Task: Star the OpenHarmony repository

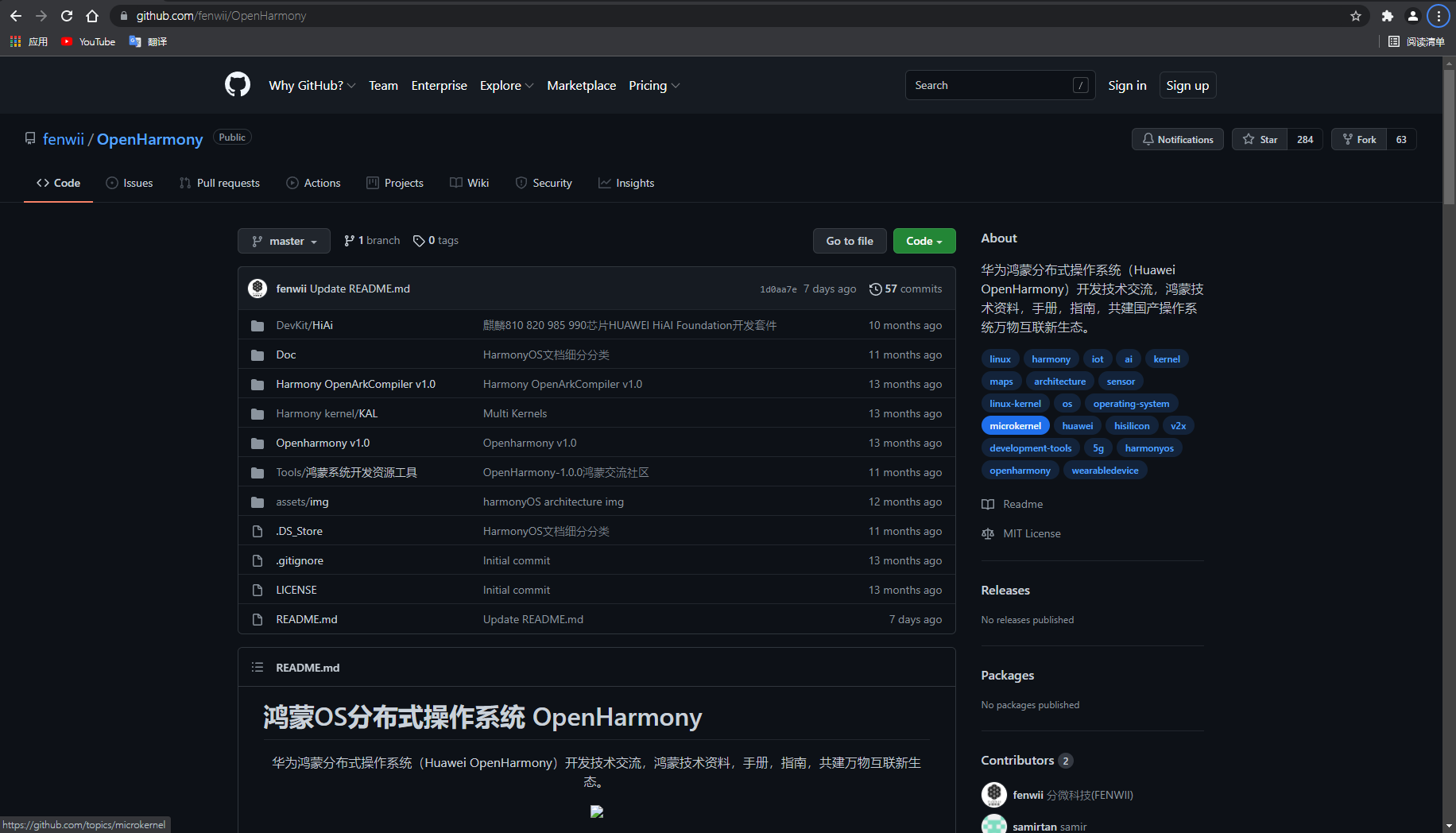Action: [x=1259, y=139]
